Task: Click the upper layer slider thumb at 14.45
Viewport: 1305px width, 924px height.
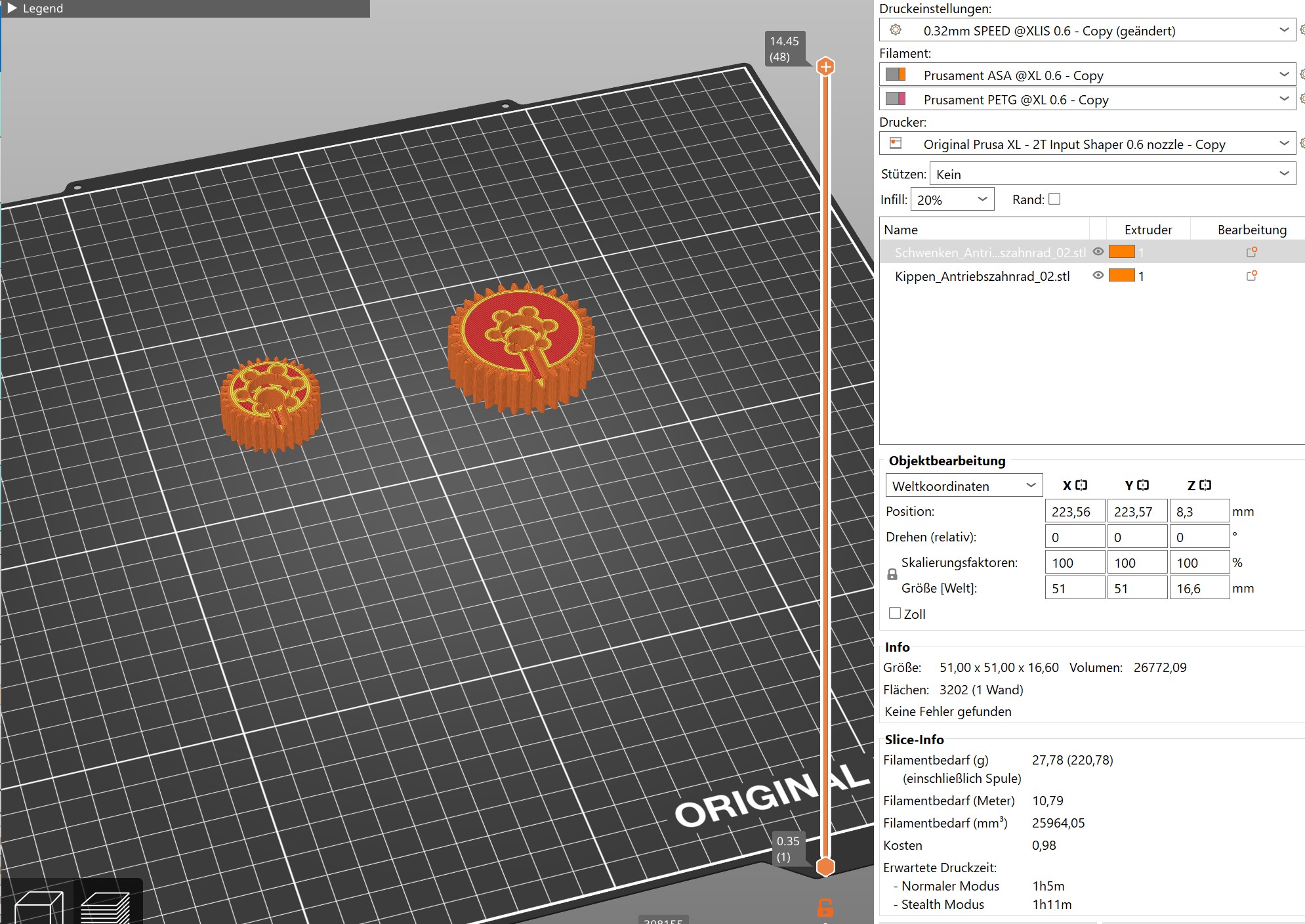Action: click(x=825, y=66)
